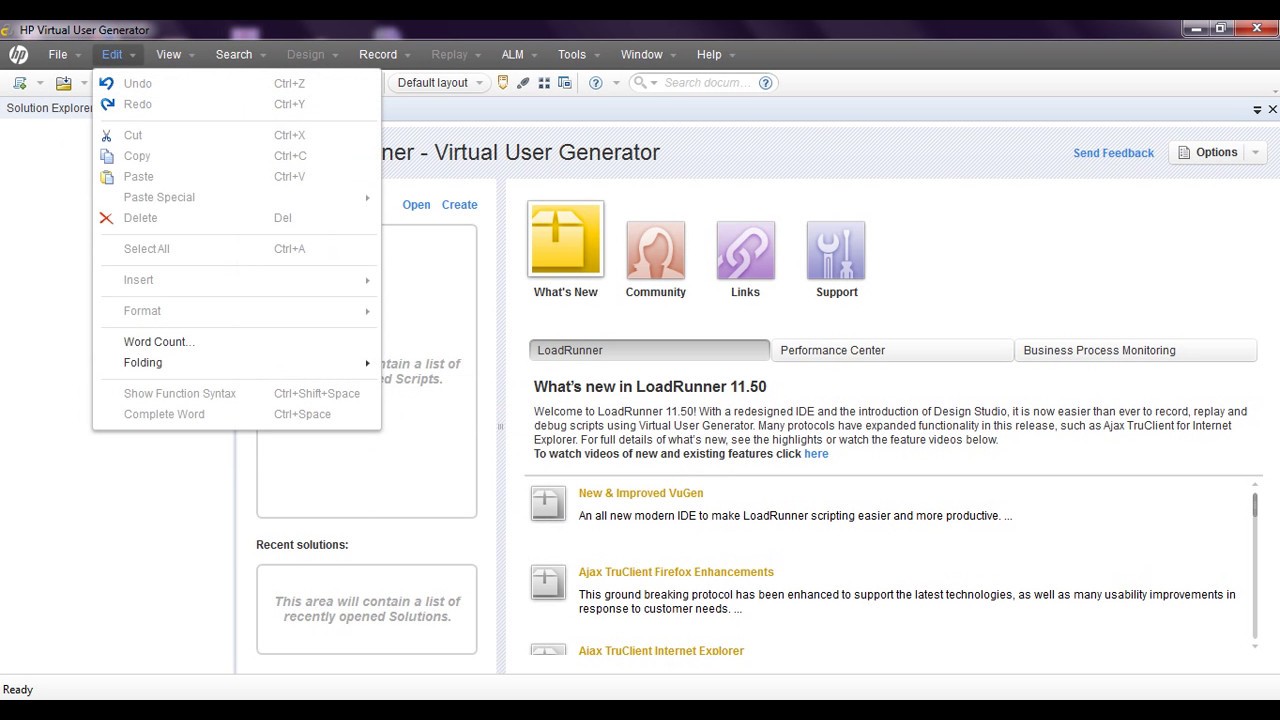Switch to Performance Center tab

coord(892,350)
